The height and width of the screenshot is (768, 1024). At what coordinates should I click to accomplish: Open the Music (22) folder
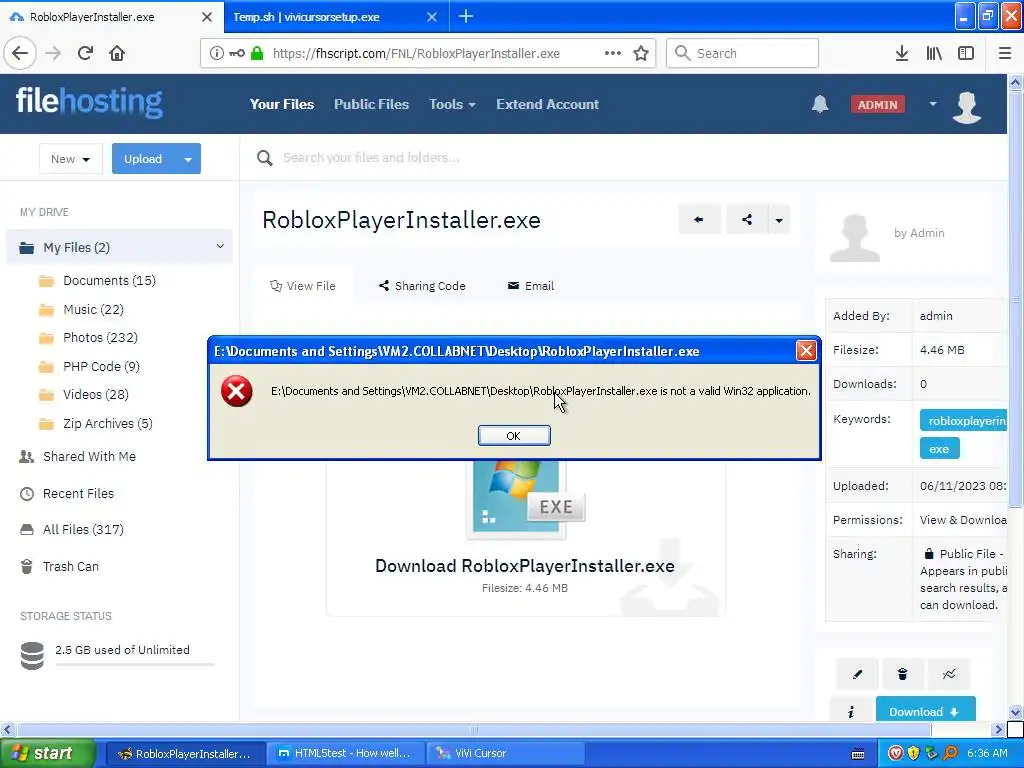93,310
